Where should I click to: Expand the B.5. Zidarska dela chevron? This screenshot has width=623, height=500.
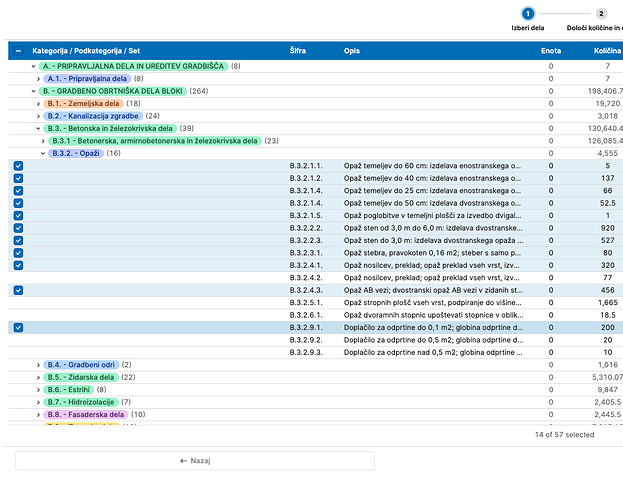[39, 377]
